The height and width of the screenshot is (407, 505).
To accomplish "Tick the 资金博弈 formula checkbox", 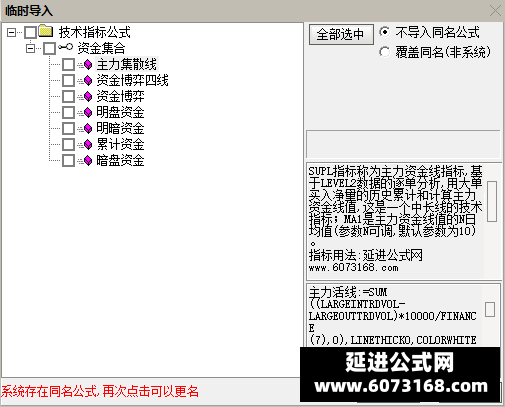I will [68, 96].
